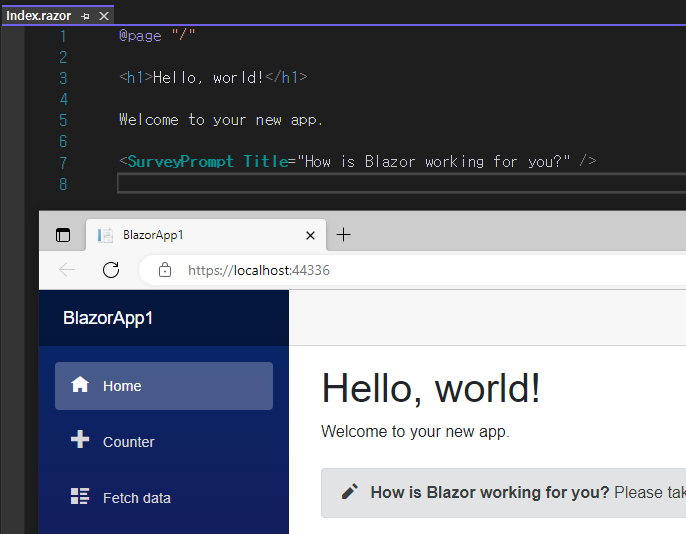Refresh the browser page
Viewport: 686px width, 534px height.
[111, 270]
